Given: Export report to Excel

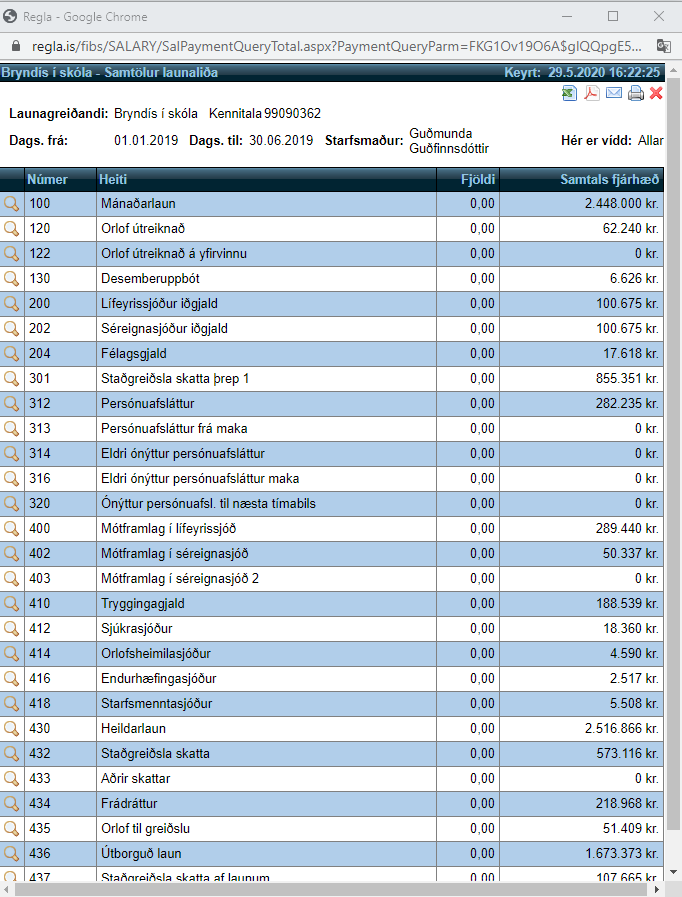Looking at the screenshot, I should (x=569, y=93).
